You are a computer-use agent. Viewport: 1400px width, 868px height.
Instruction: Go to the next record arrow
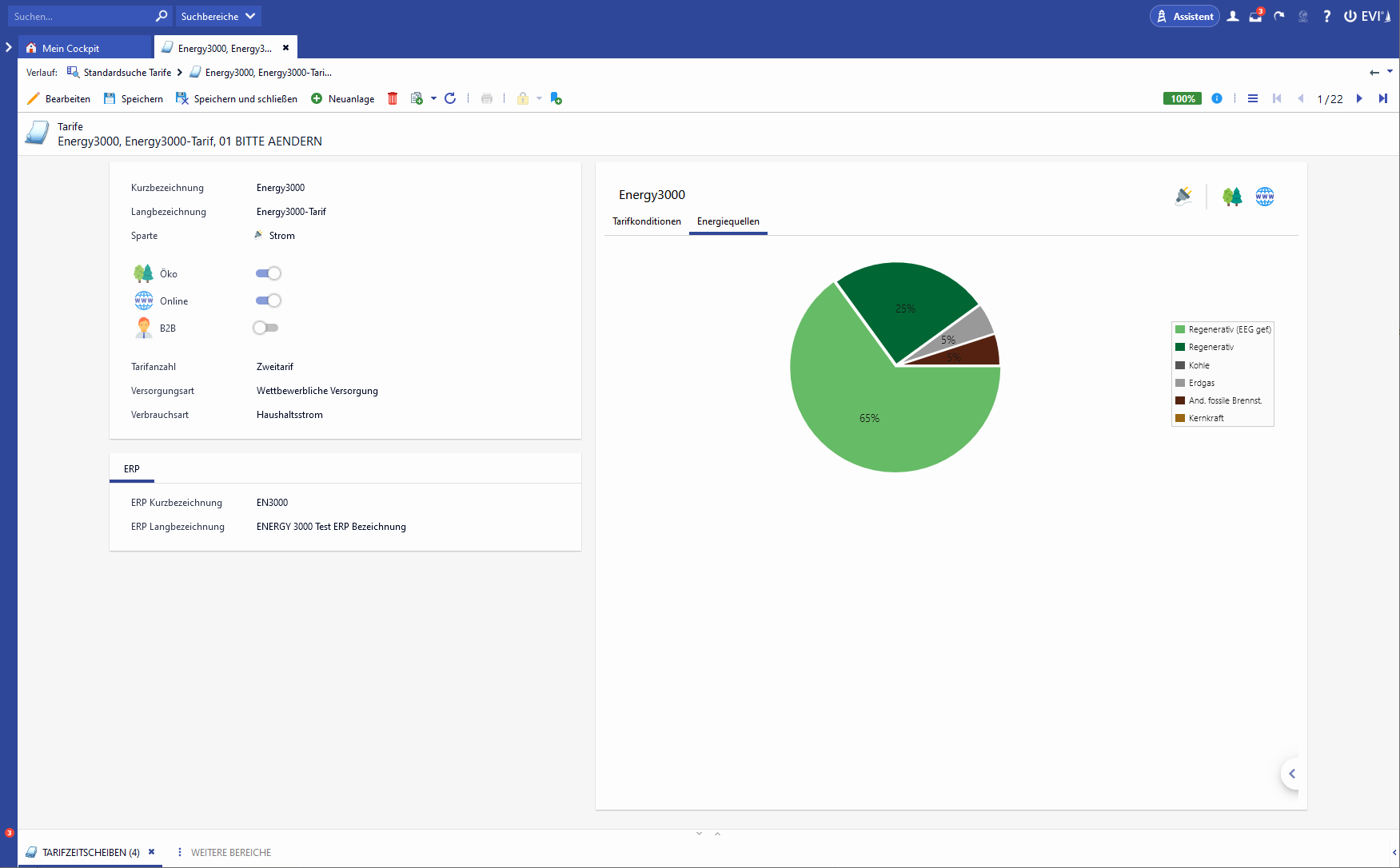[x=1359, y=98]
